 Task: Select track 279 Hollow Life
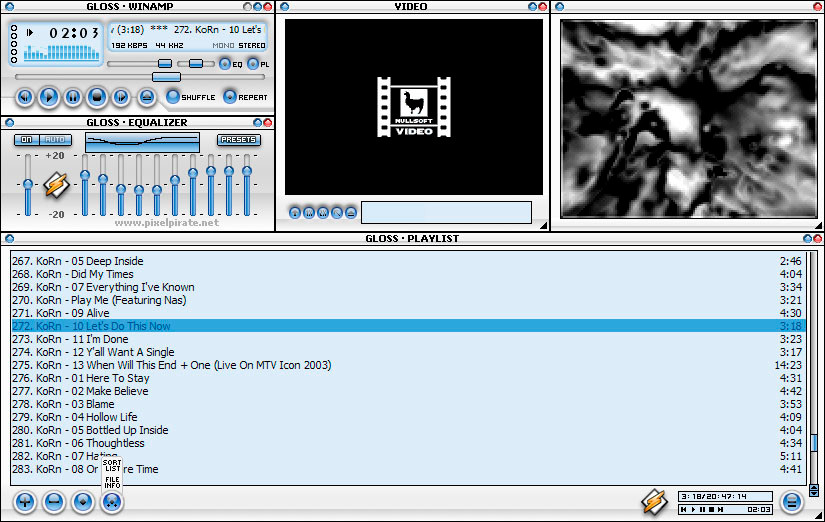tap(408, 417)
